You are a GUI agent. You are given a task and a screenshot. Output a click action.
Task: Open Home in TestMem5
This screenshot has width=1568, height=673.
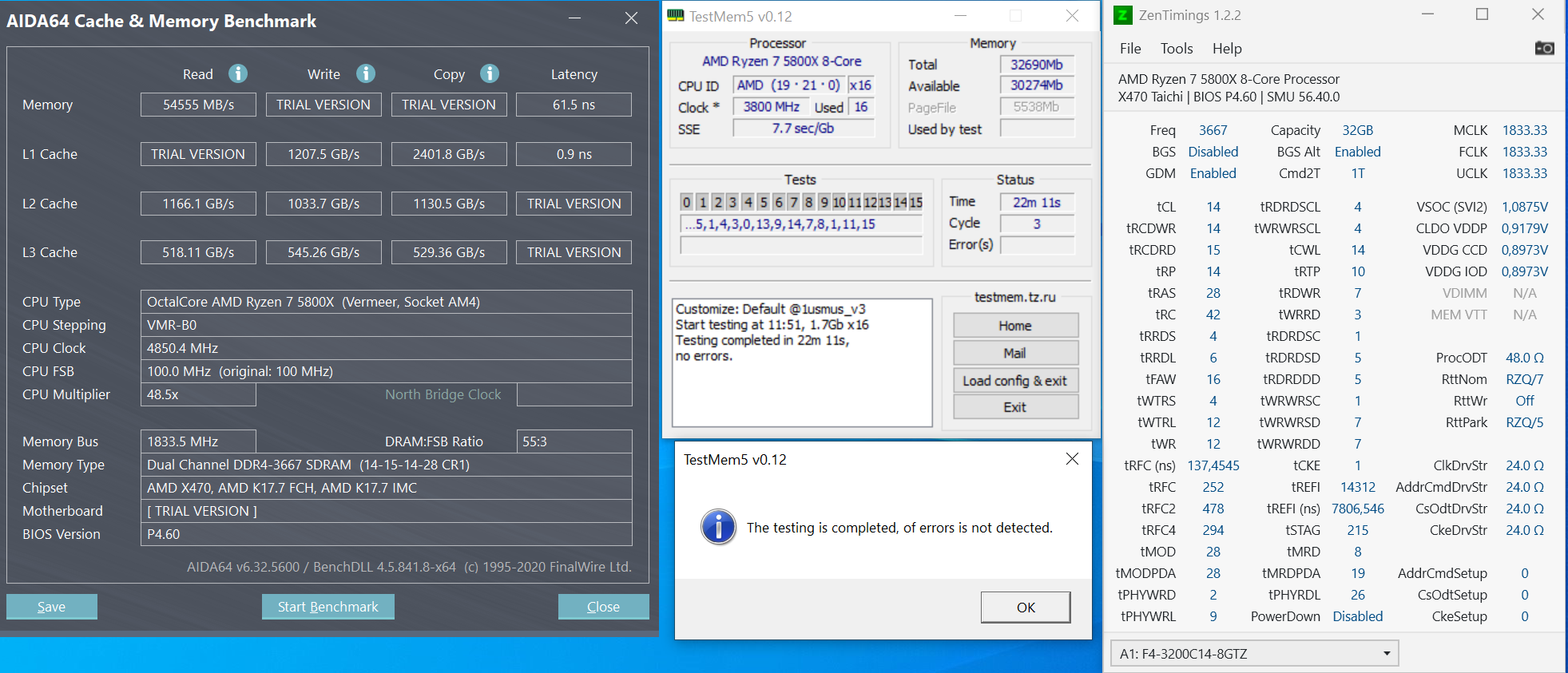point(1015,326)
